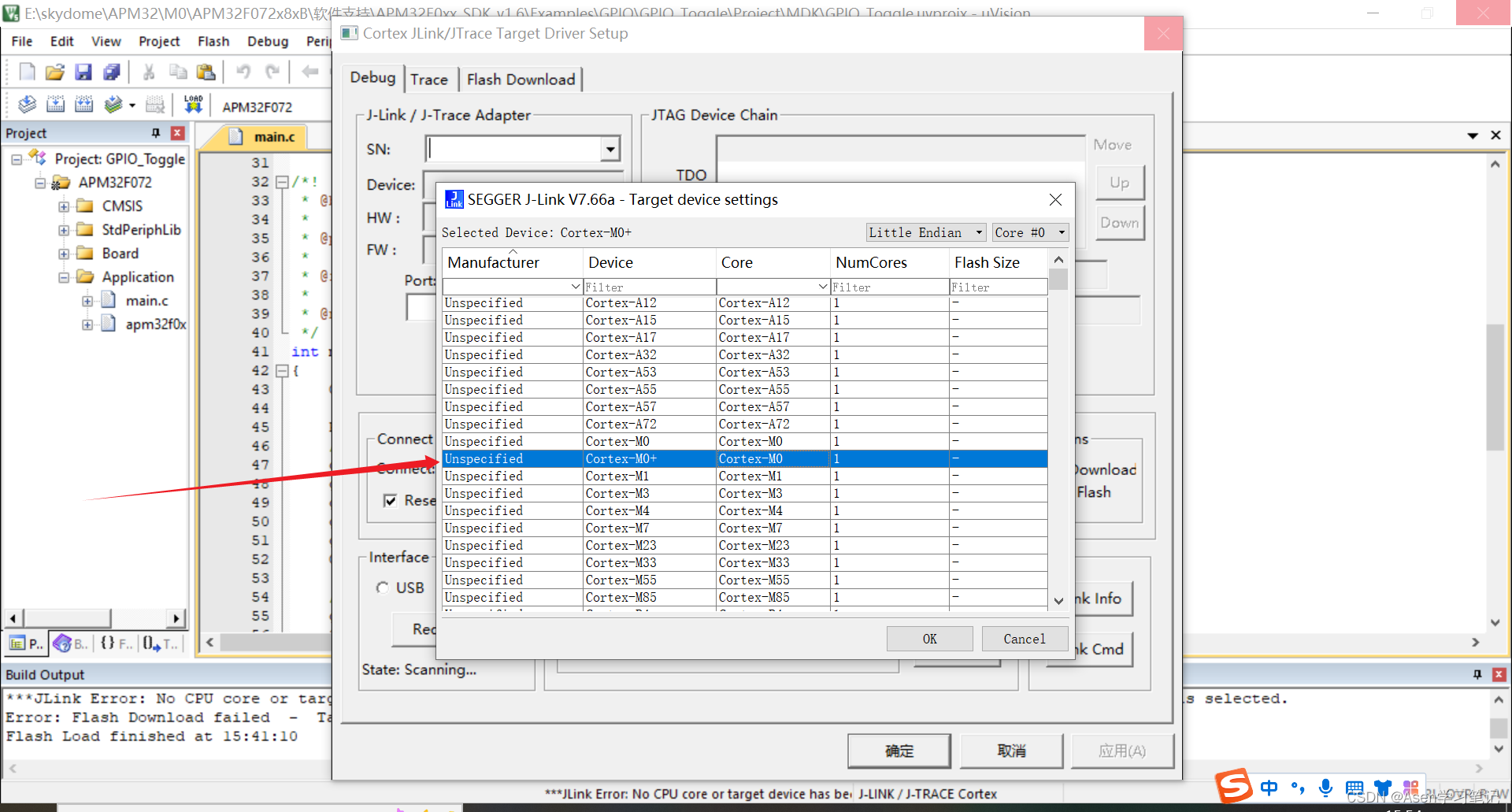
Task: Toggle the Reset checkbox in Connect group
Action: [x=390, y=501]
